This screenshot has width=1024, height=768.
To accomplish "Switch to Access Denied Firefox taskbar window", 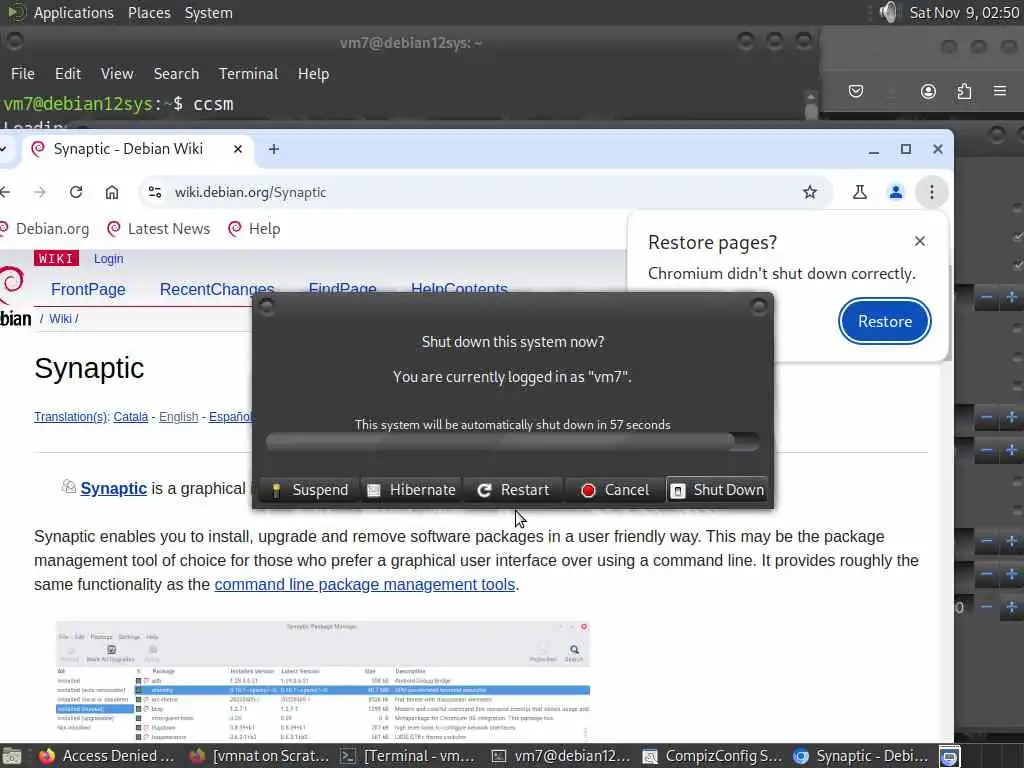I will click(106, 756).
